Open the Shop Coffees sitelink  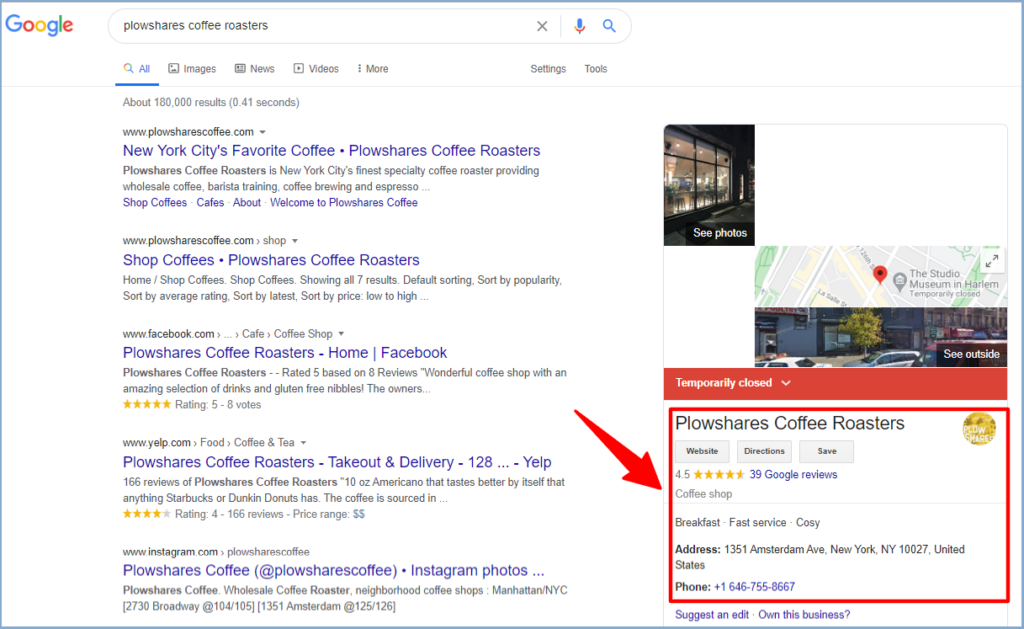155,202
